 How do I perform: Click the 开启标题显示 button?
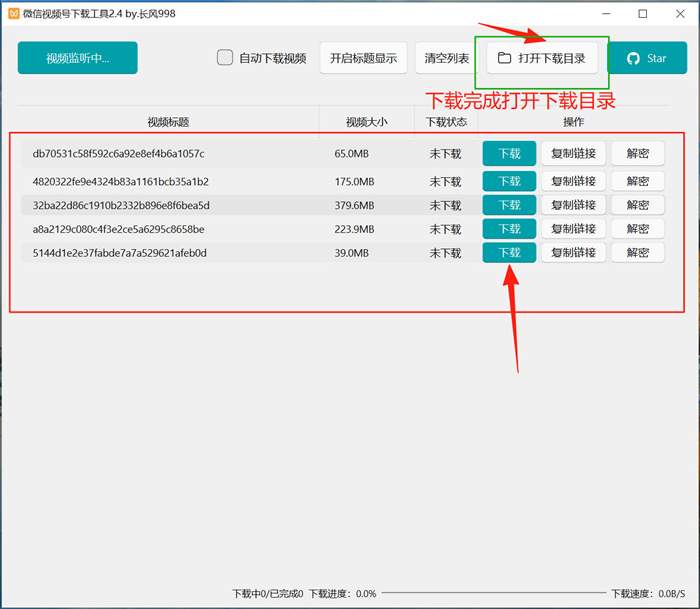[x=363, y=58]
